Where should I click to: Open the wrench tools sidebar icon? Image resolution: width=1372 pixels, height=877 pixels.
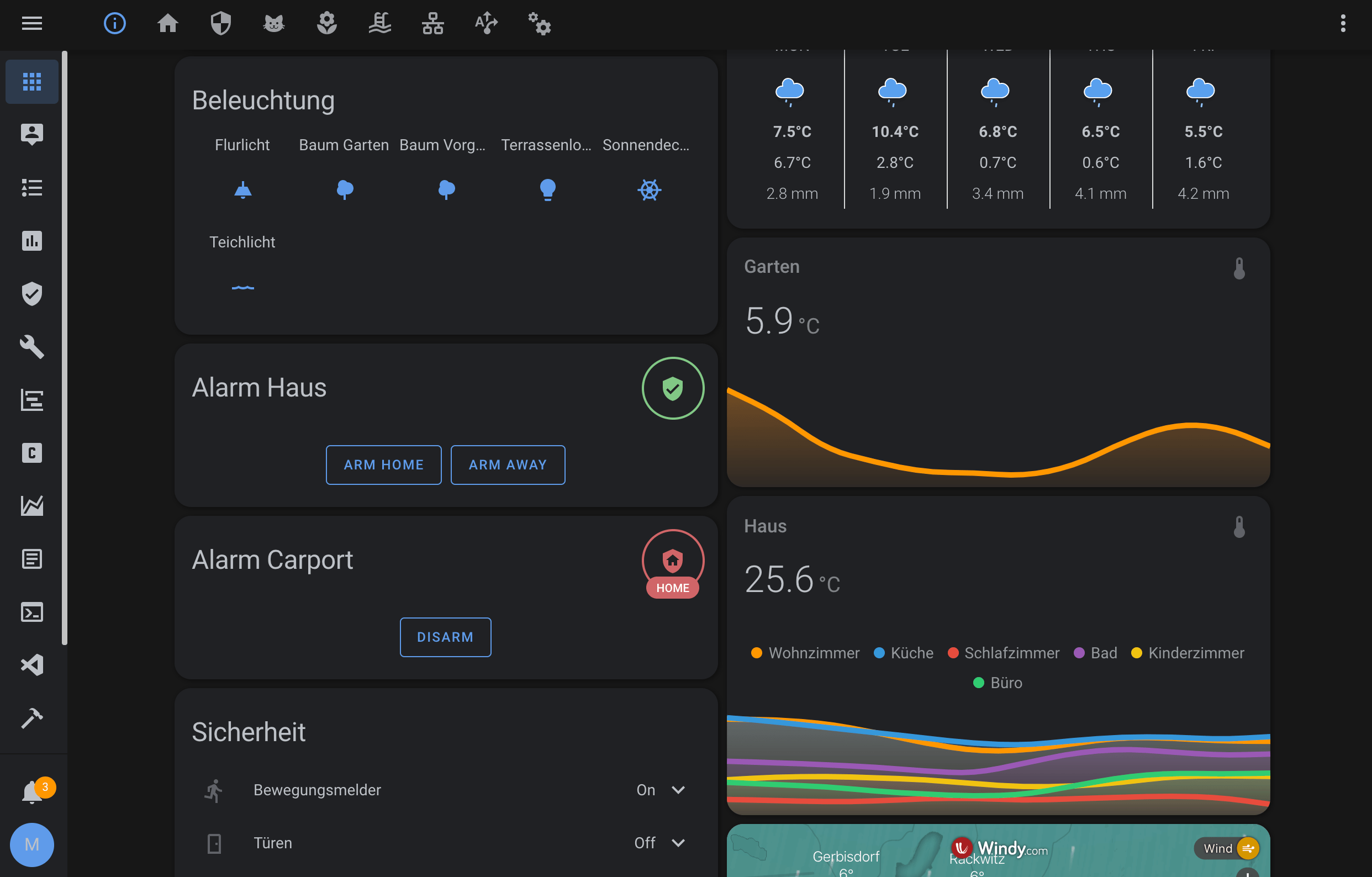(x=32, y=346)
